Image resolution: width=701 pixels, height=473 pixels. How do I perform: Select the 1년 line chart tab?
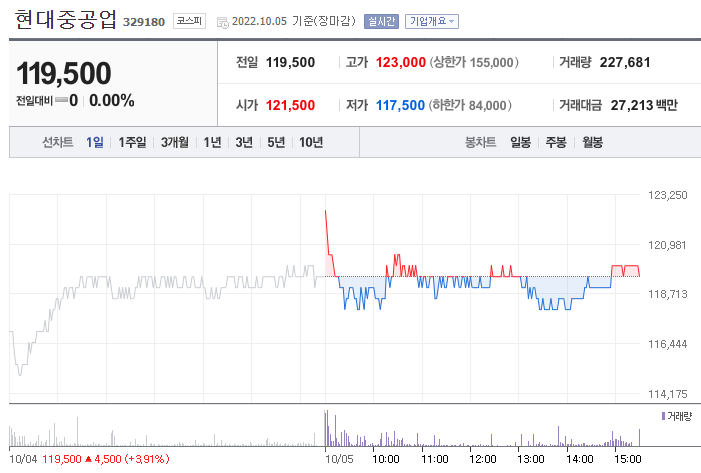point(212,142)
